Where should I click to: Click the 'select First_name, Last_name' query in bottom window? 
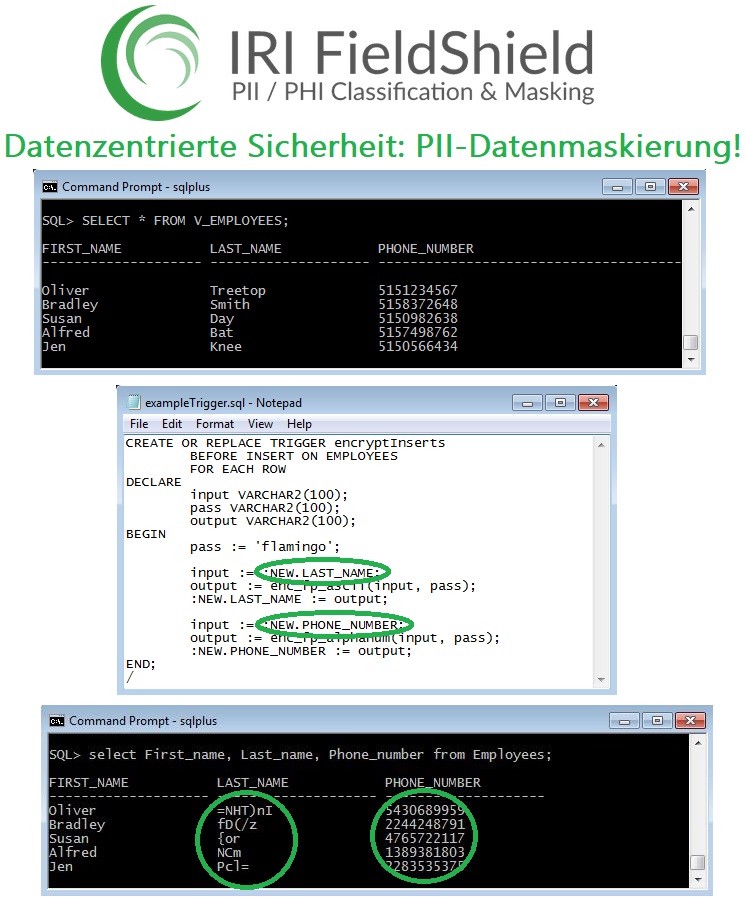pos(320,754)
